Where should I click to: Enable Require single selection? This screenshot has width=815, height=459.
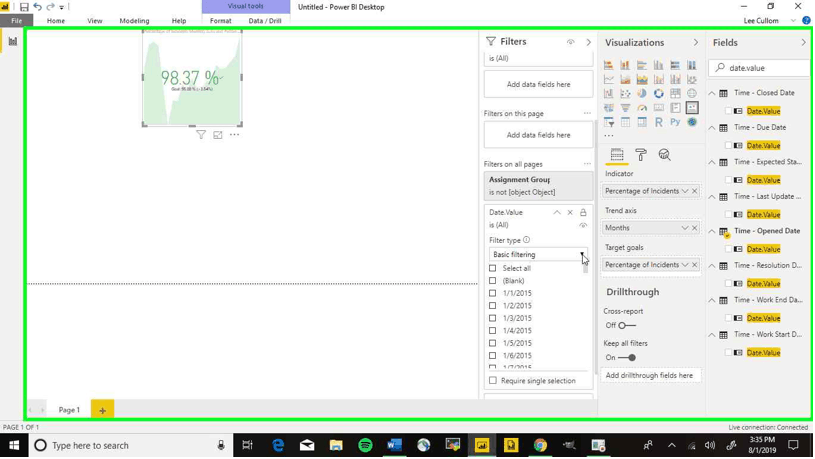point(493,381)
